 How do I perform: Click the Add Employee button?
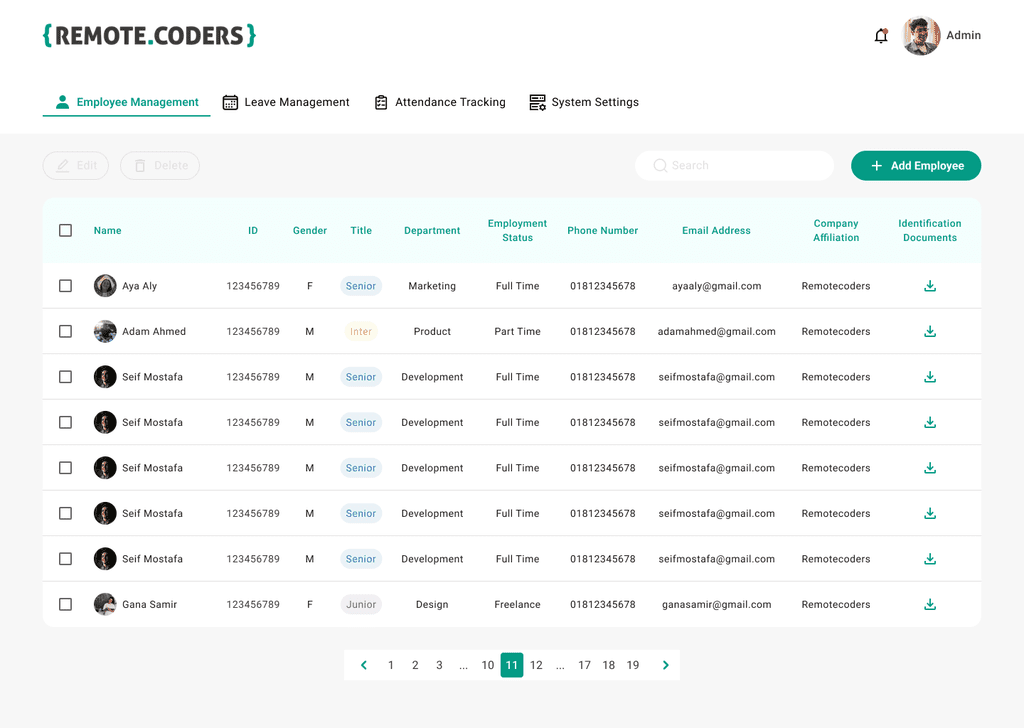[916, 166]
